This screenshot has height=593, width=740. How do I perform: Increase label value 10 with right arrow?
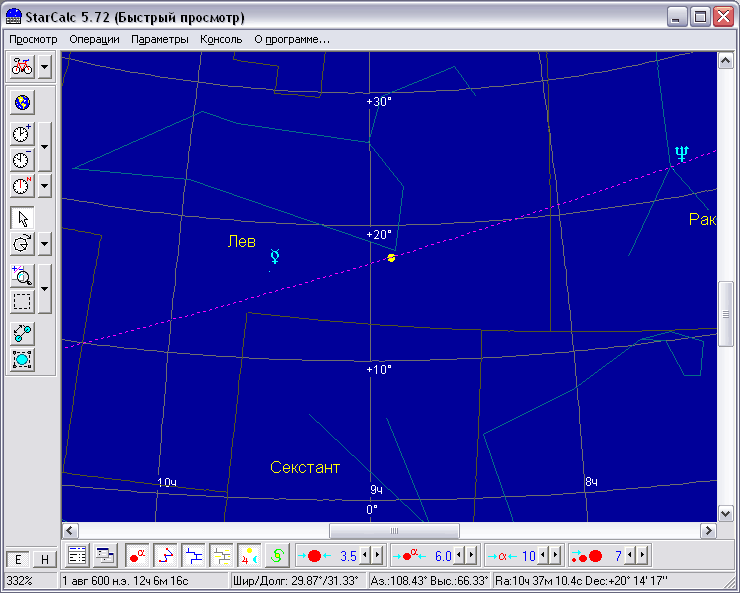click(x=555, y=556)
